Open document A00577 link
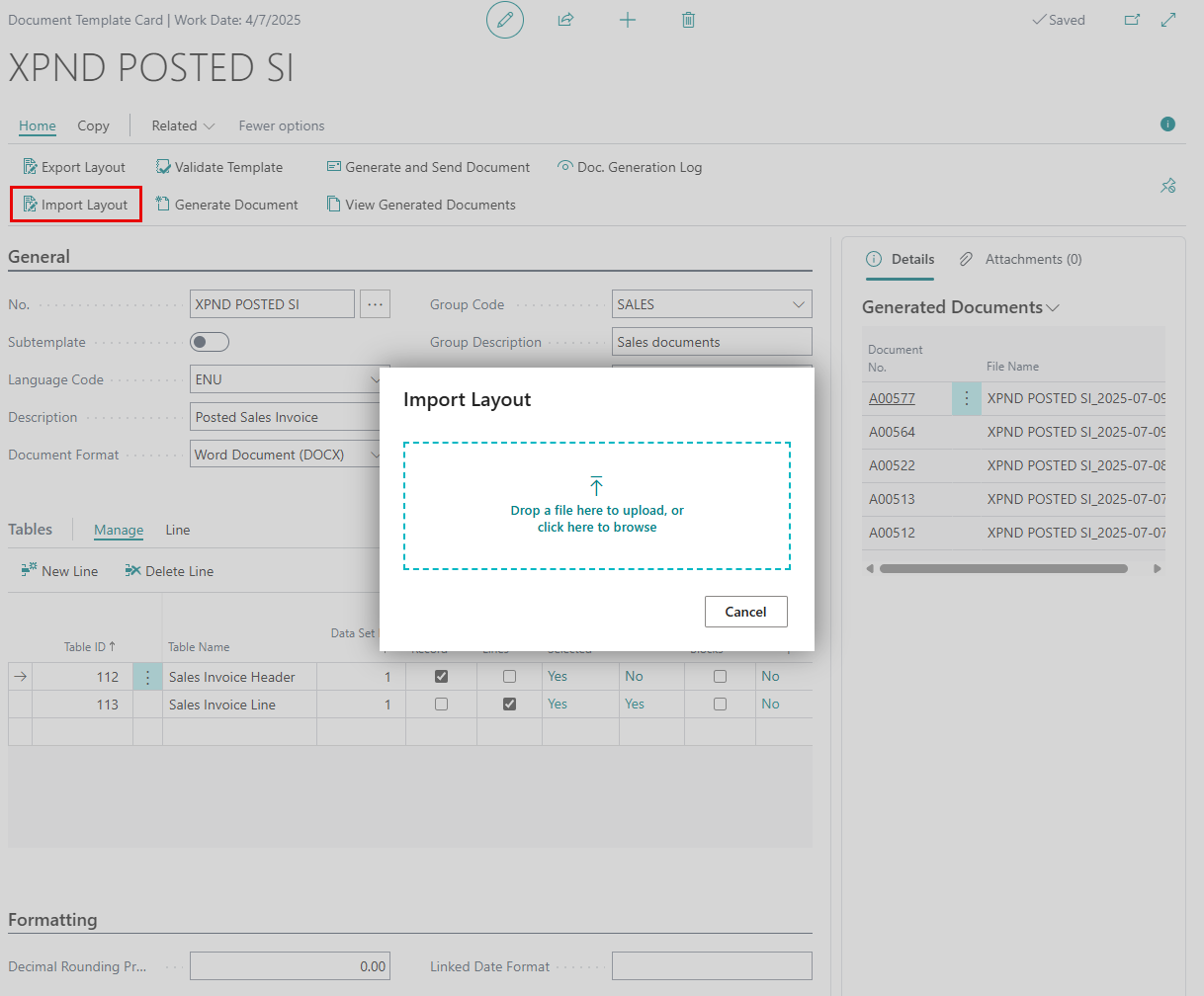The width and height of the screenshot is (1204, 996). (x=892, y=398)
